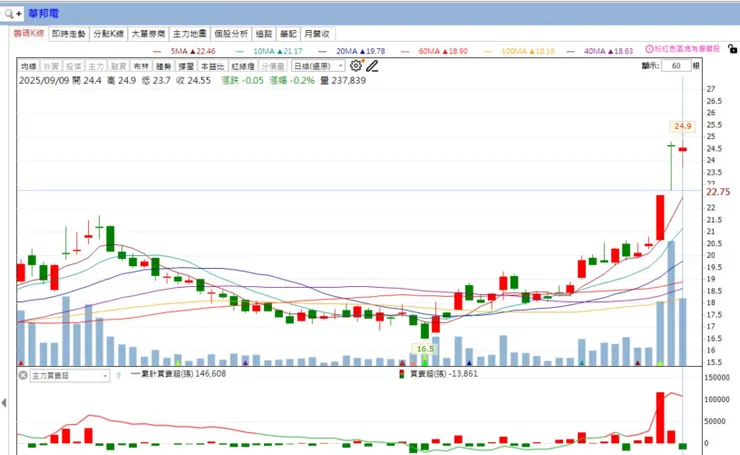Click the 22.75 price axis label
Viewport: 740px width, 455px height.
pos(718,192)
